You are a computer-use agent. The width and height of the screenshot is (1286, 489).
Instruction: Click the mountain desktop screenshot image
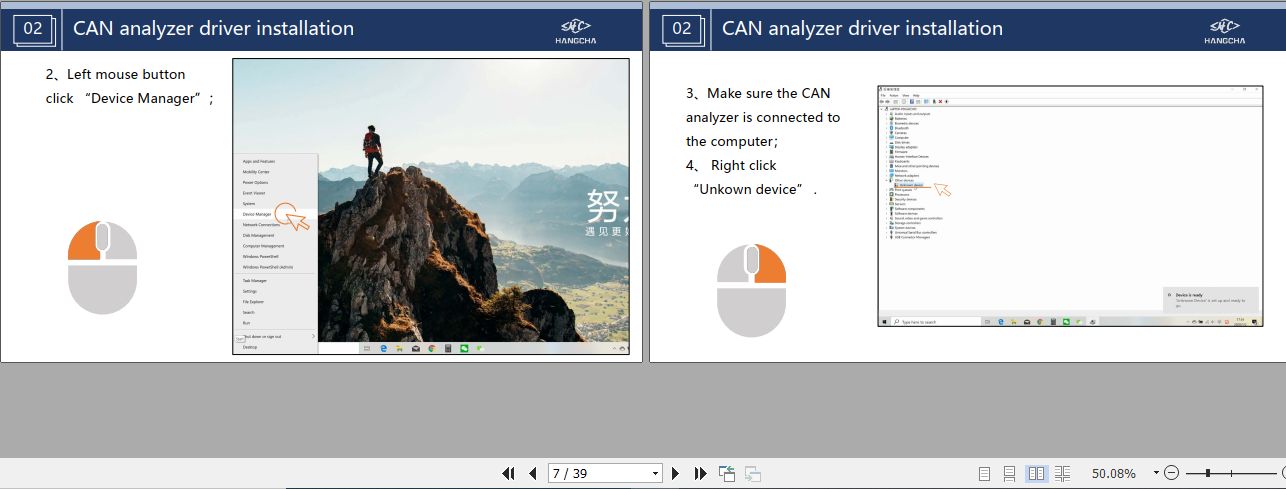[431, 206]
